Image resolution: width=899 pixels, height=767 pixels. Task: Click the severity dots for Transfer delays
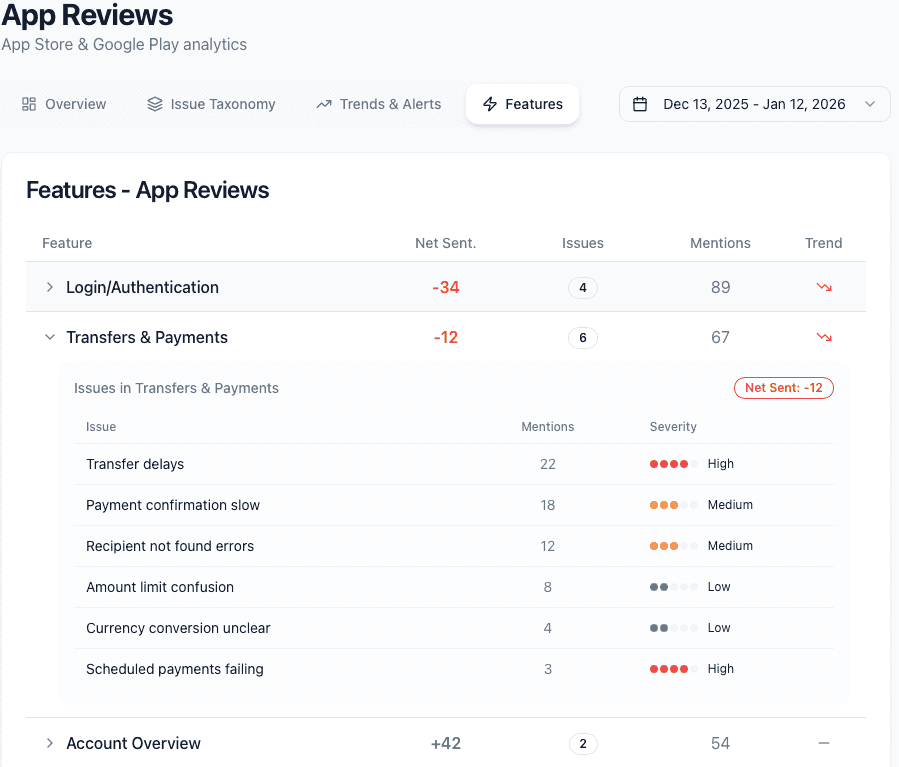pyautogui.click(x=671, y=463)
